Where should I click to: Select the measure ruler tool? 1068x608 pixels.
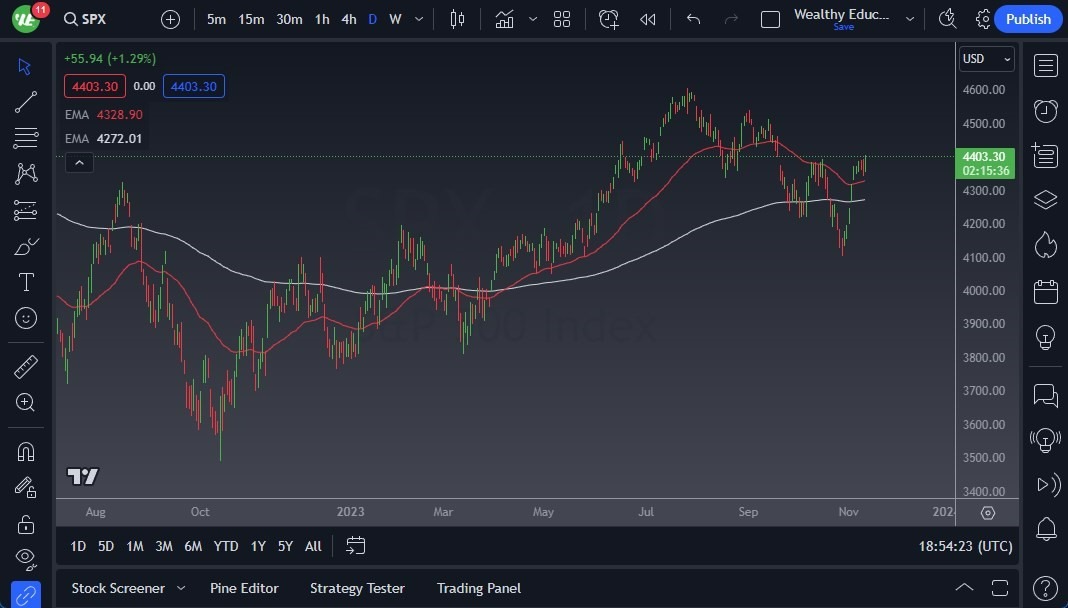25,367
